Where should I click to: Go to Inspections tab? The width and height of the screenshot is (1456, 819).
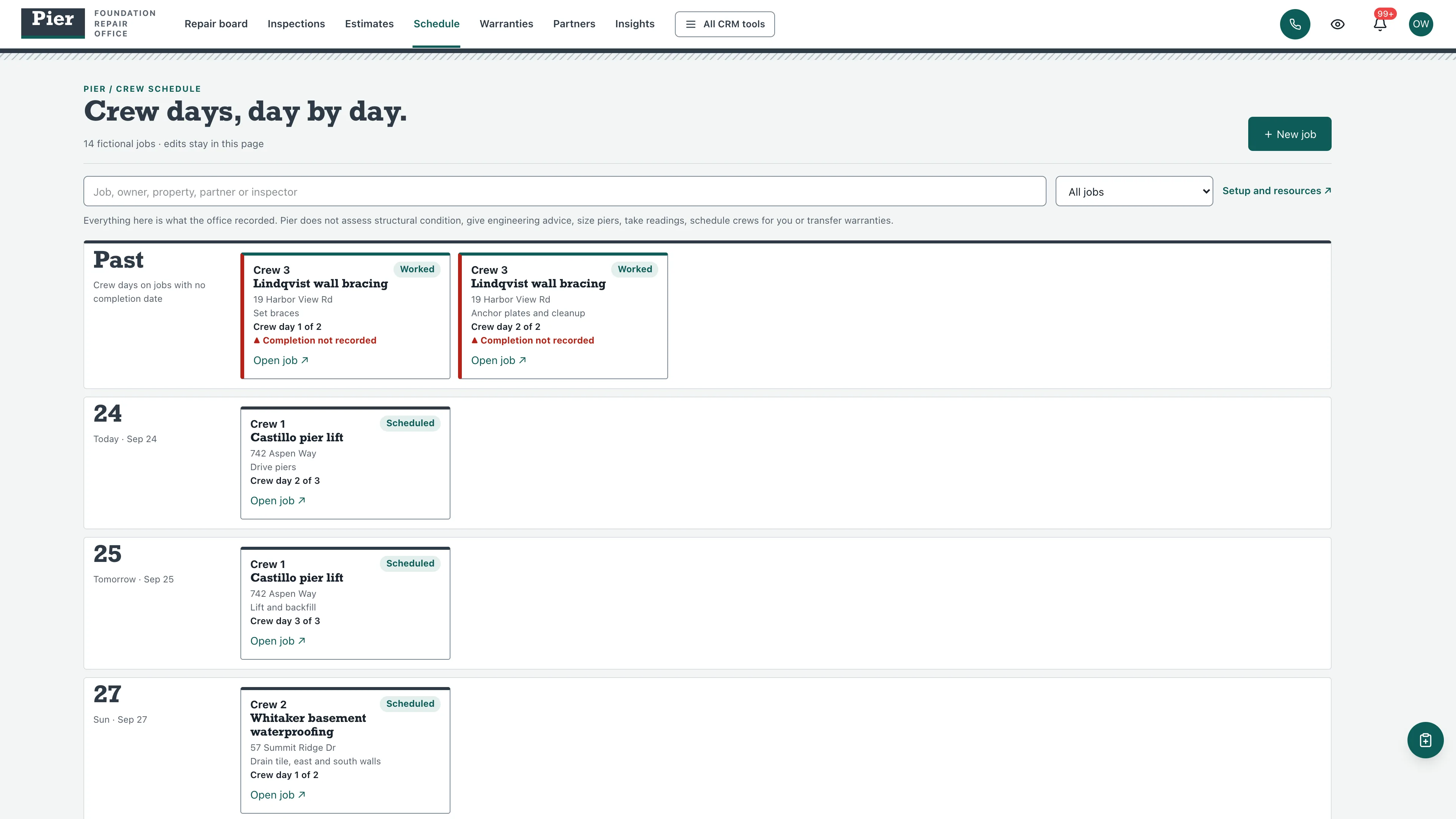tap(296, 24)
